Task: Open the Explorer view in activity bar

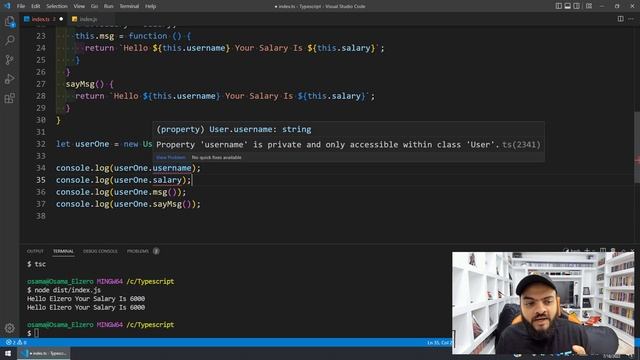Action: coord(9,21)
